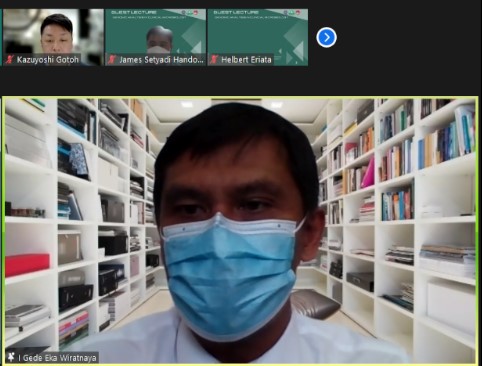Show next participants with the blue arrow

pyautogui.click(x=326, y=37)
